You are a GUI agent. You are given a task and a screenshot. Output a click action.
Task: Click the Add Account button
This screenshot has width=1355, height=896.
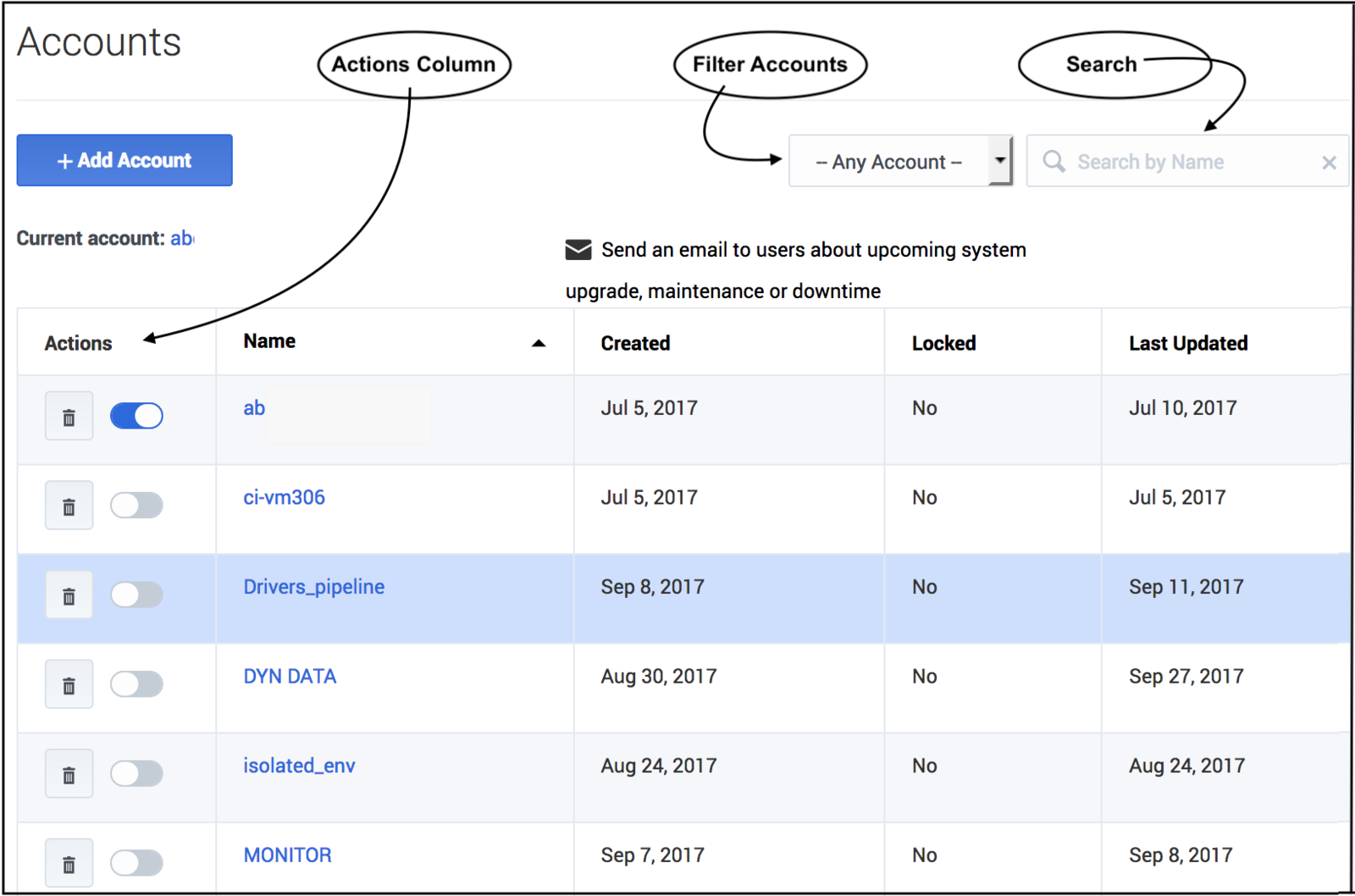124,160
